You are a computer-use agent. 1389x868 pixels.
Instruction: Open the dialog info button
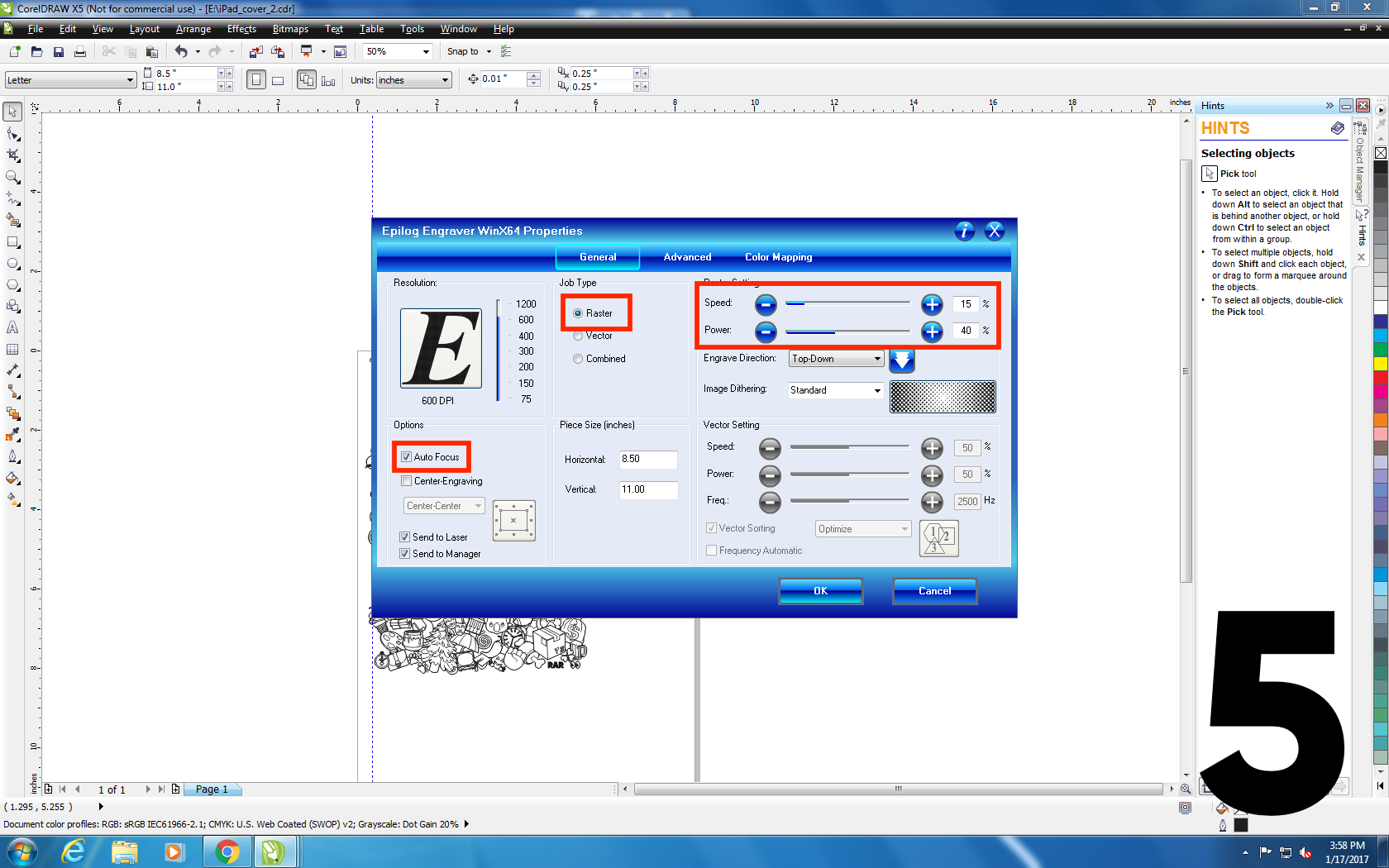click(964, 231)
